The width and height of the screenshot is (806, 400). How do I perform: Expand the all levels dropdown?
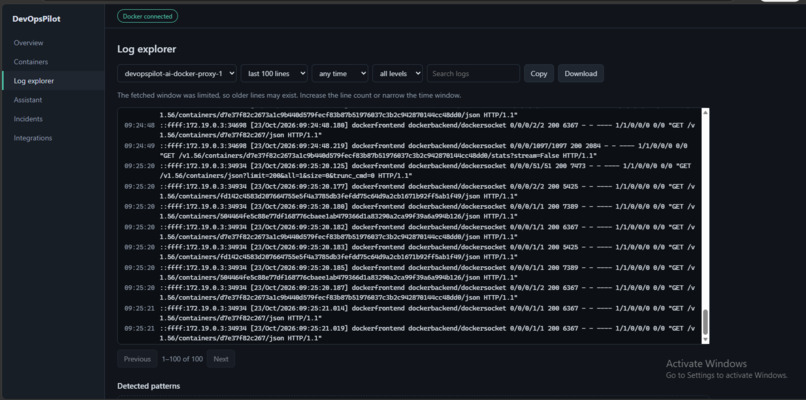pos(397,74)
